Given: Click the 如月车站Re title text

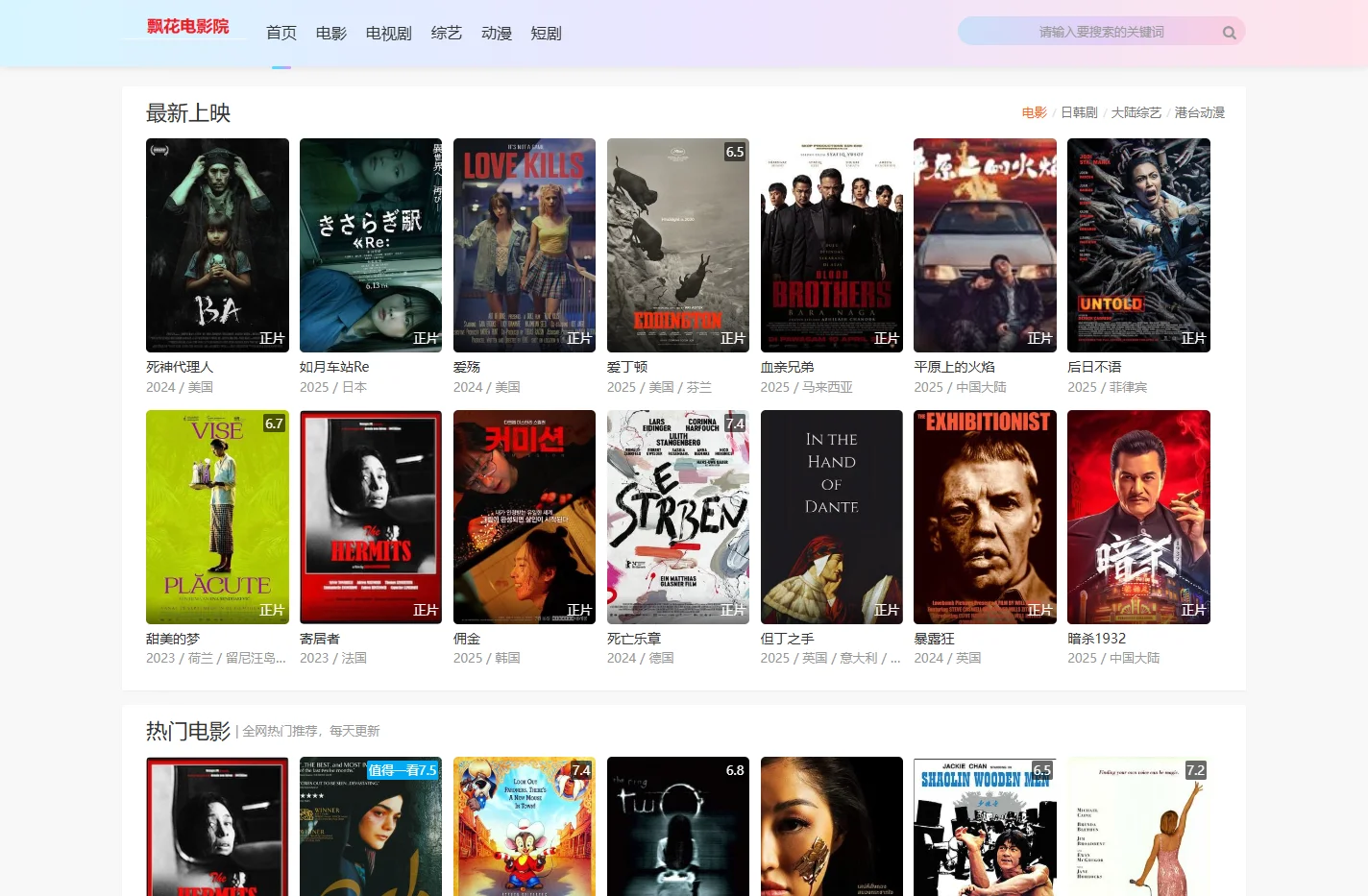Looking at the screenshot, I should click(334, 367).
